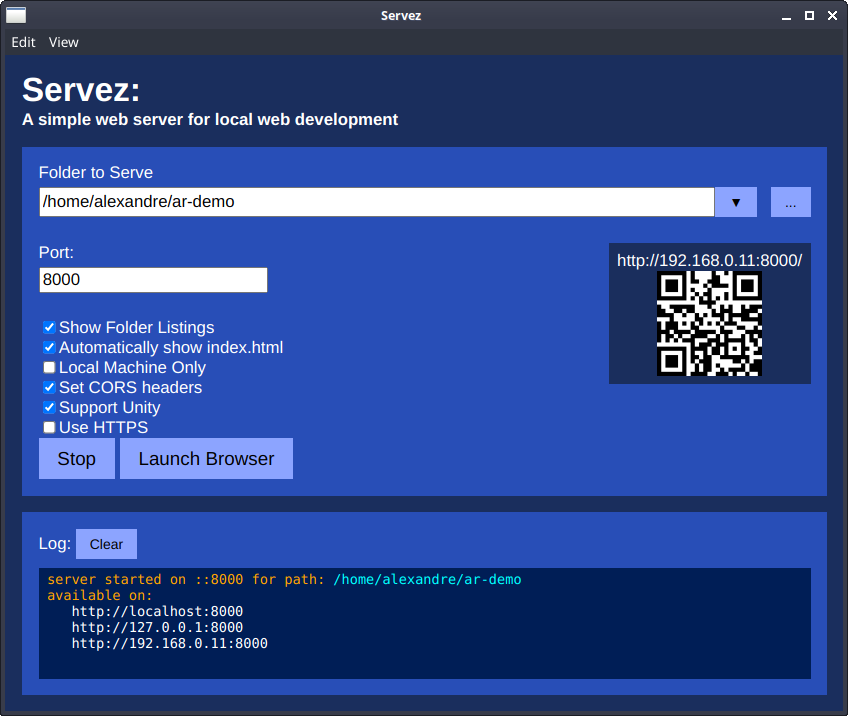Toggle Set CORS headers checkbox
Screen dimensions: 848x716
point(49,388)
